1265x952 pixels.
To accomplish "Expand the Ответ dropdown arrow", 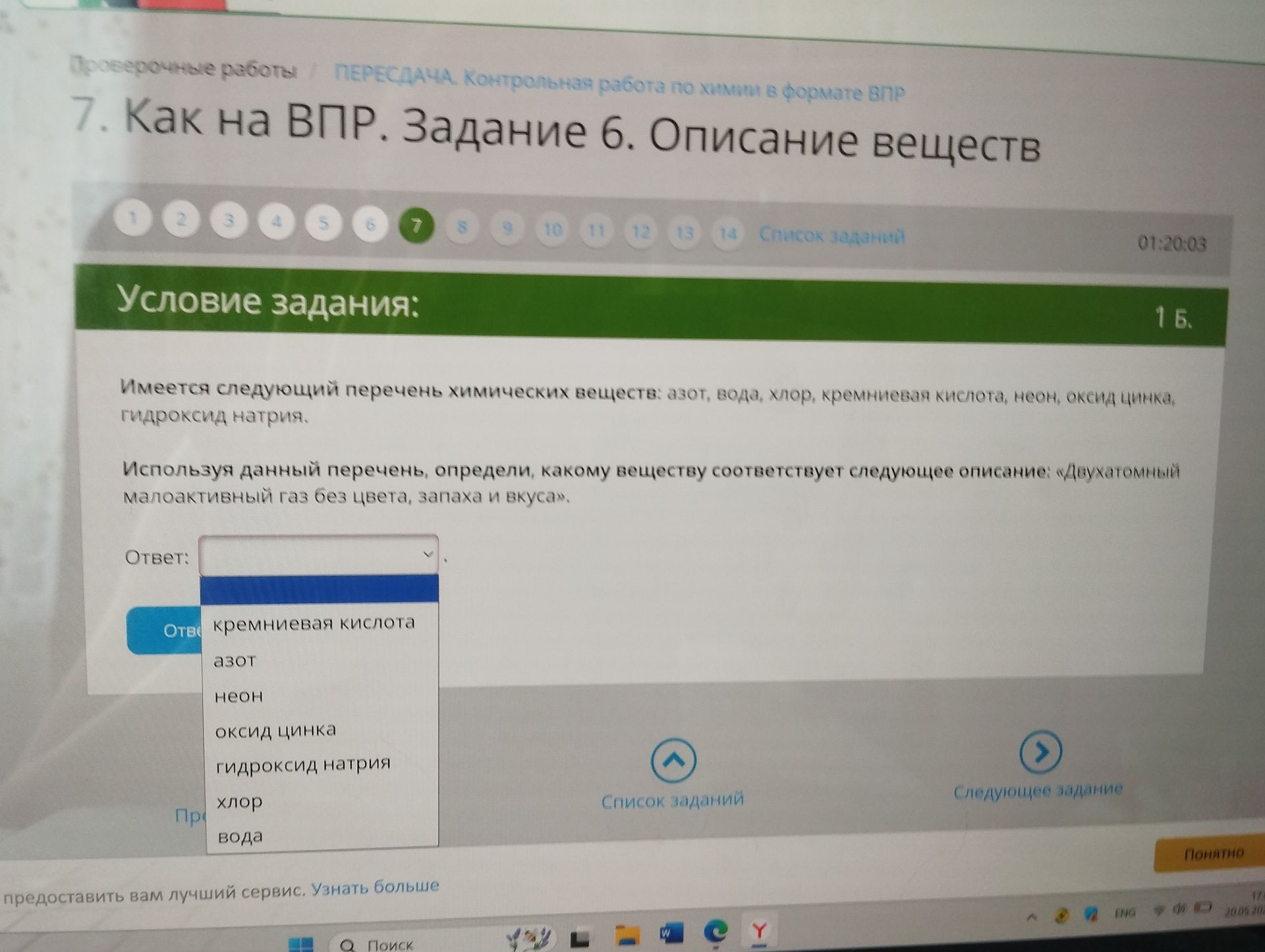I will click(428, 555).
